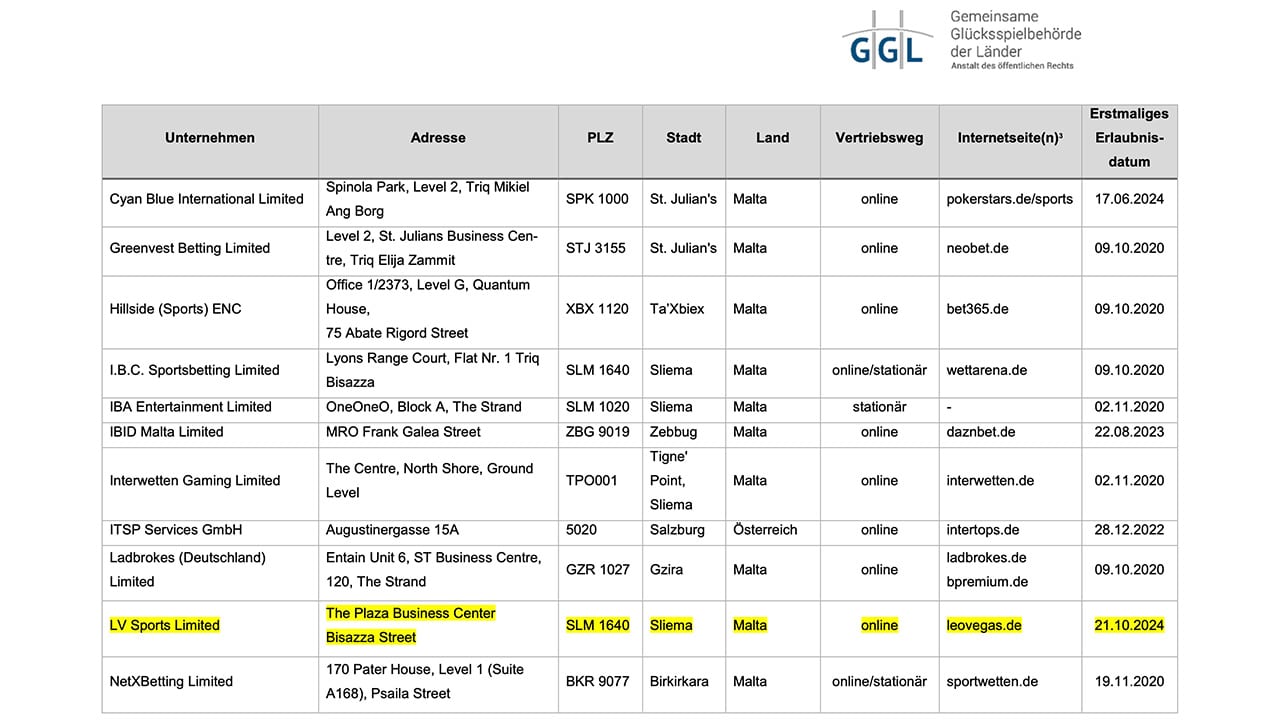1280x720 pixels.
Task: Click the 'GZR 1027' postal code
Action: [x=598, y=569]
